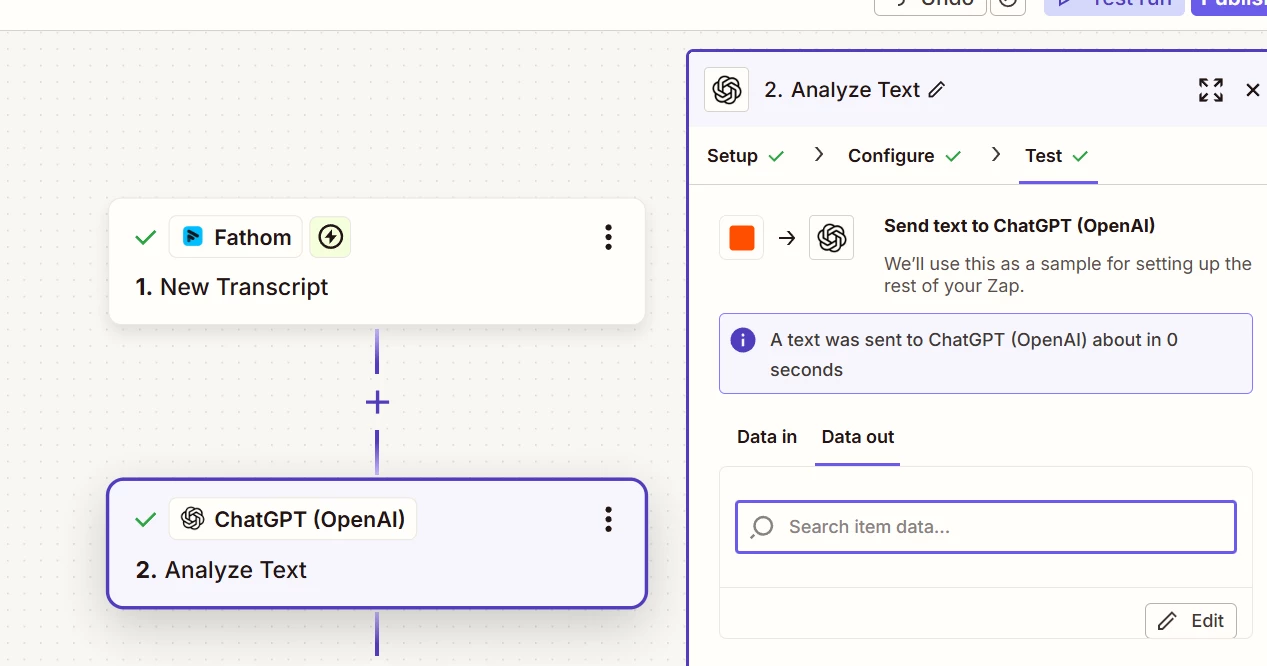Viewport: 1267px width, 666px height.
Task: Expand the panel with the fullscreen icon
Action: click(1211, 90)
